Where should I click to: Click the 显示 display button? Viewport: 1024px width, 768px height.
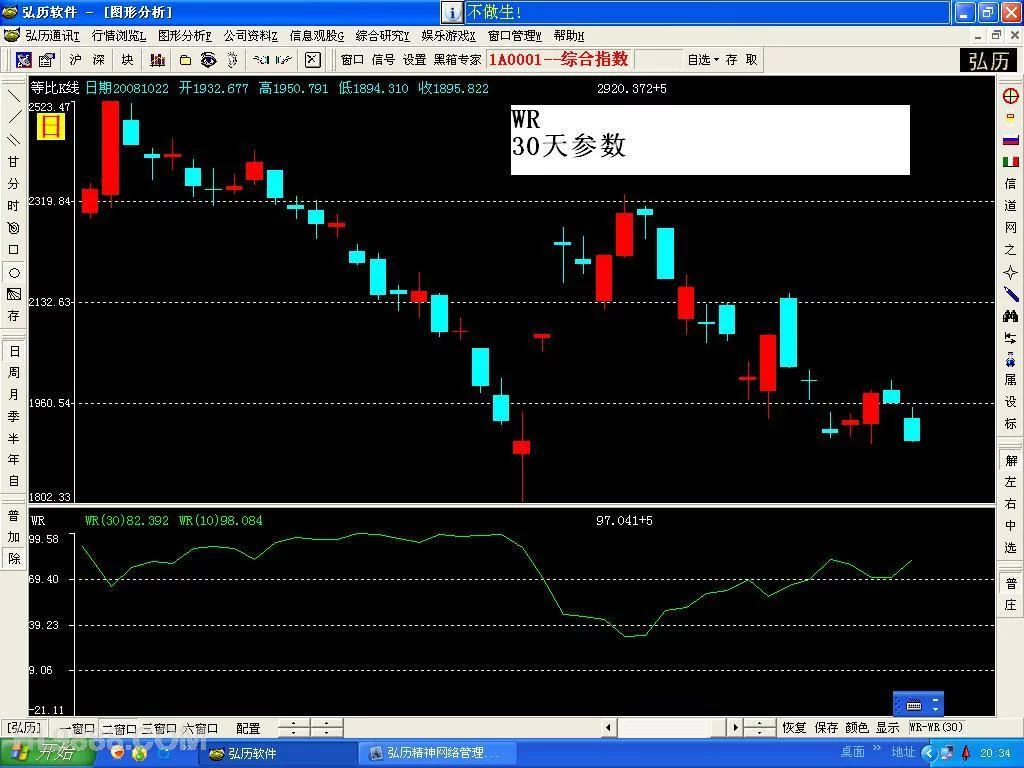pos(888,728)
